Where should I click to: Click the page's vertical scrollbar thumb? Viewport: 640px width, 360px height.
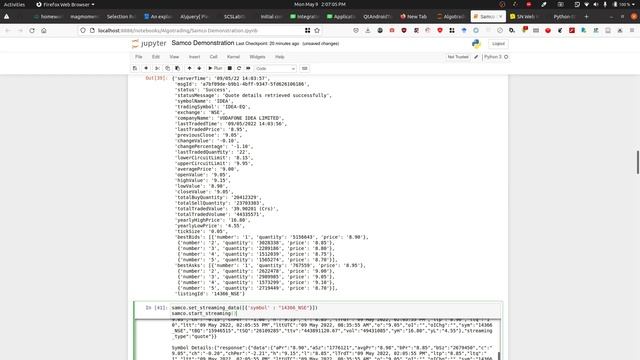click(x=638, y=162)
